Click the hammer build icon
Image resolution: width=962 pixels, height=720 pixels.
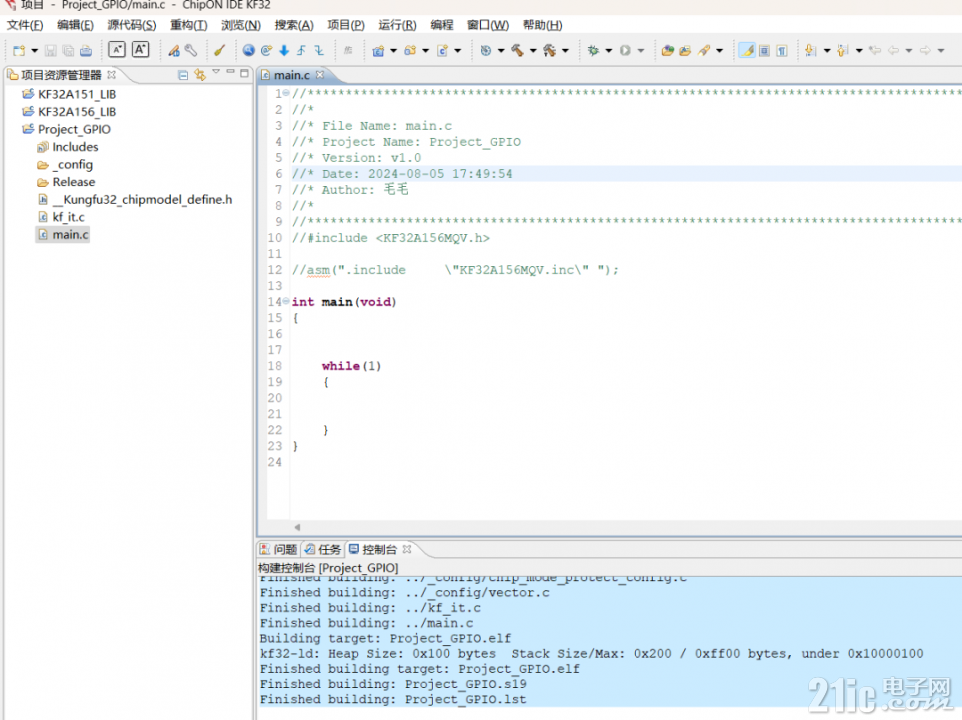click(x=518, y=50)
